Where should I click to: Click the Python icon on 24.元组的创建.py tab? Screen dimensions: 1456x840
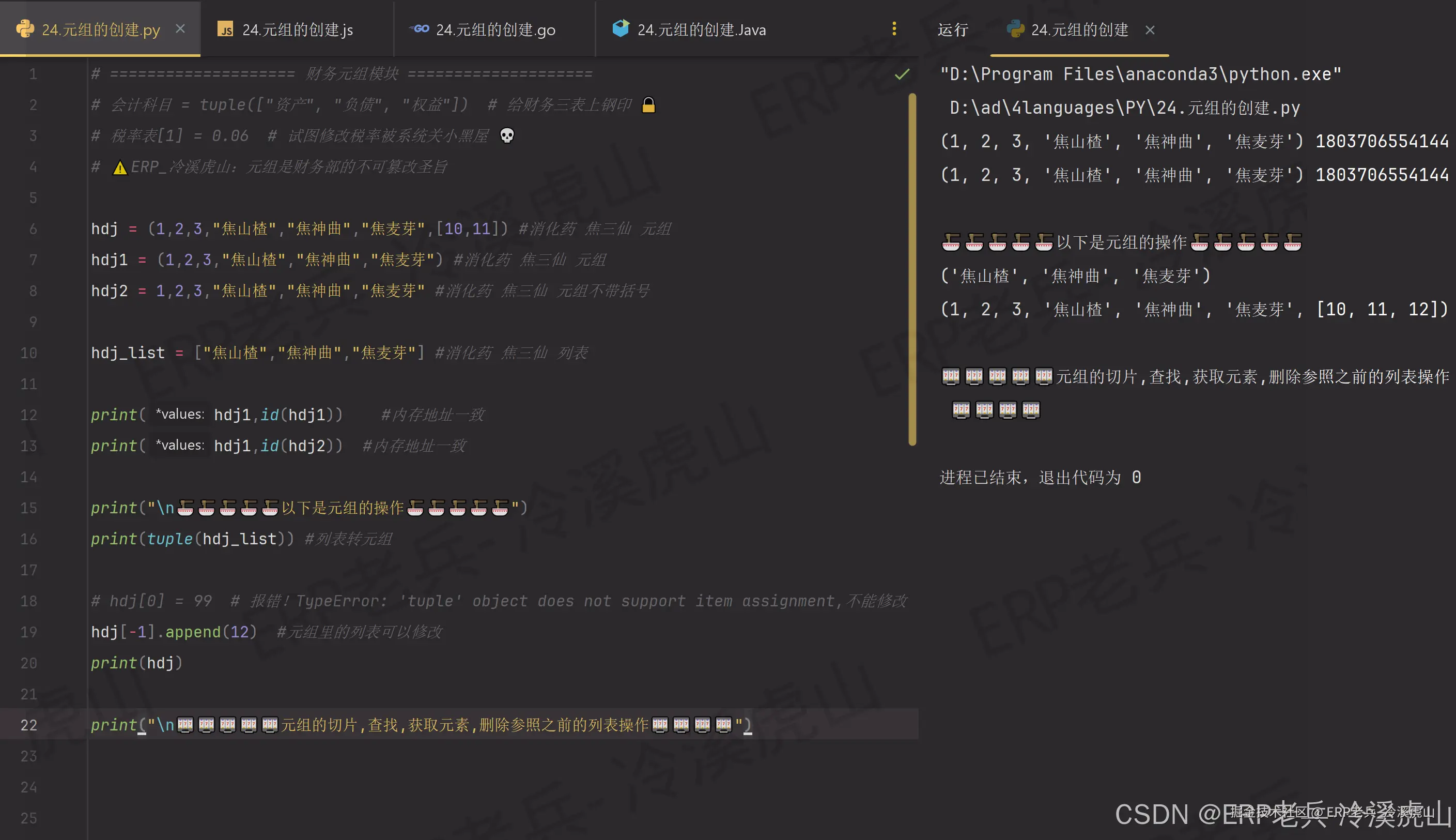[x=25, y=29]
